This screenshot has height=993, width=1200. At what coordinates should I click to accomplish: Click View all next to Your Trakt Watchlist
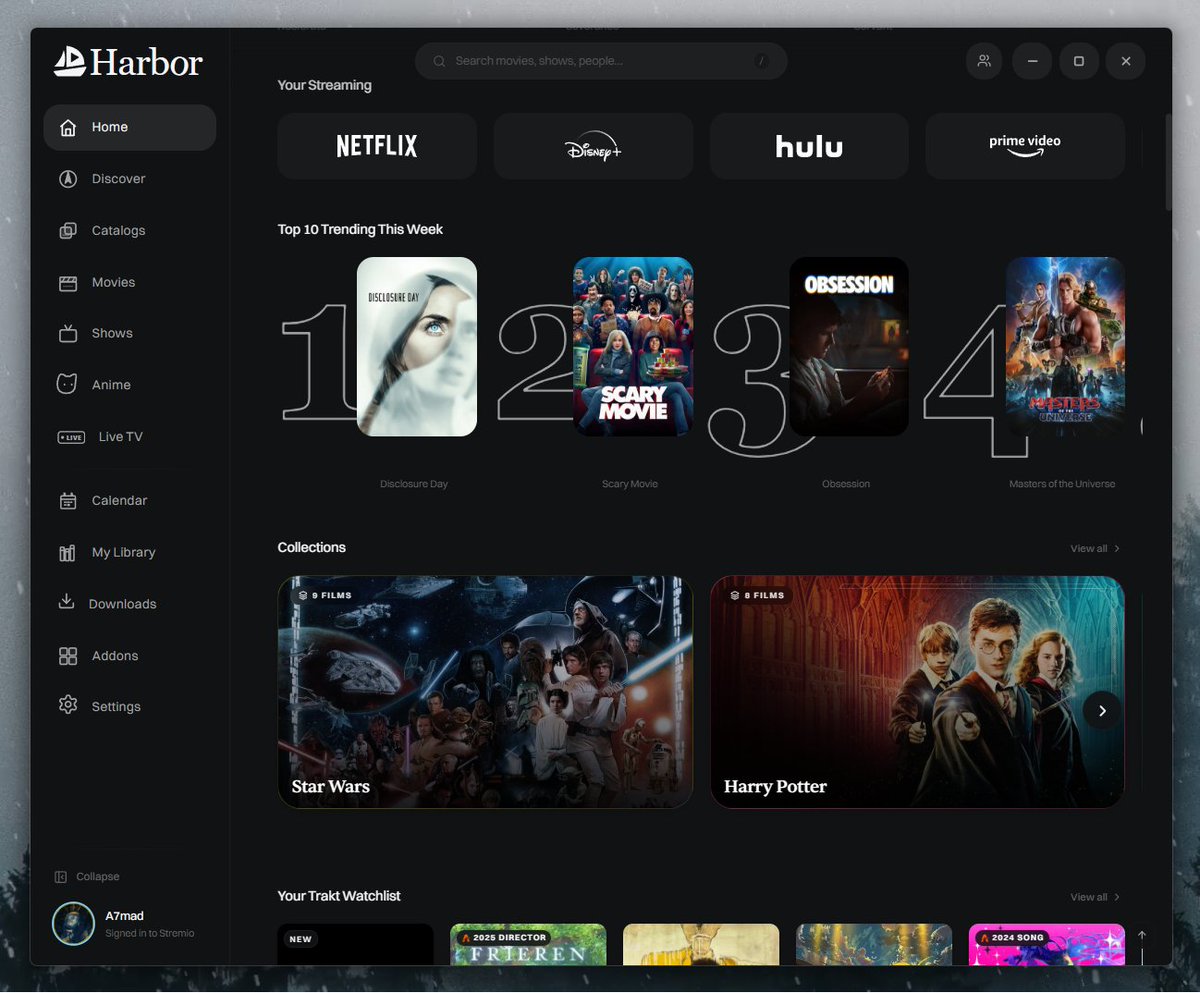tap(1095, 897)
